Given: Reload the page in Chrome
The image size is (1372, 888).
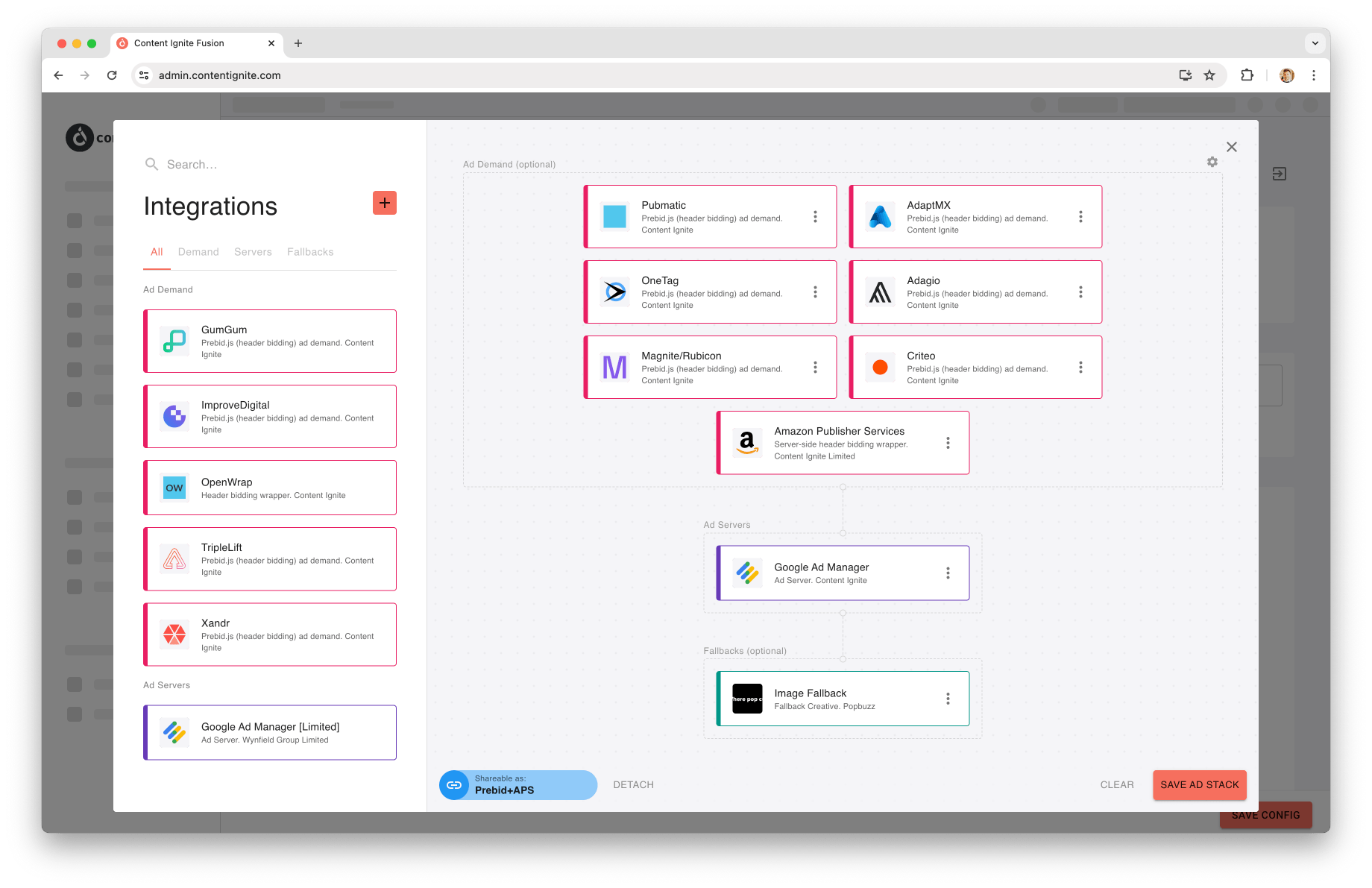Looking at the screenshot, I should click(112, 75).
